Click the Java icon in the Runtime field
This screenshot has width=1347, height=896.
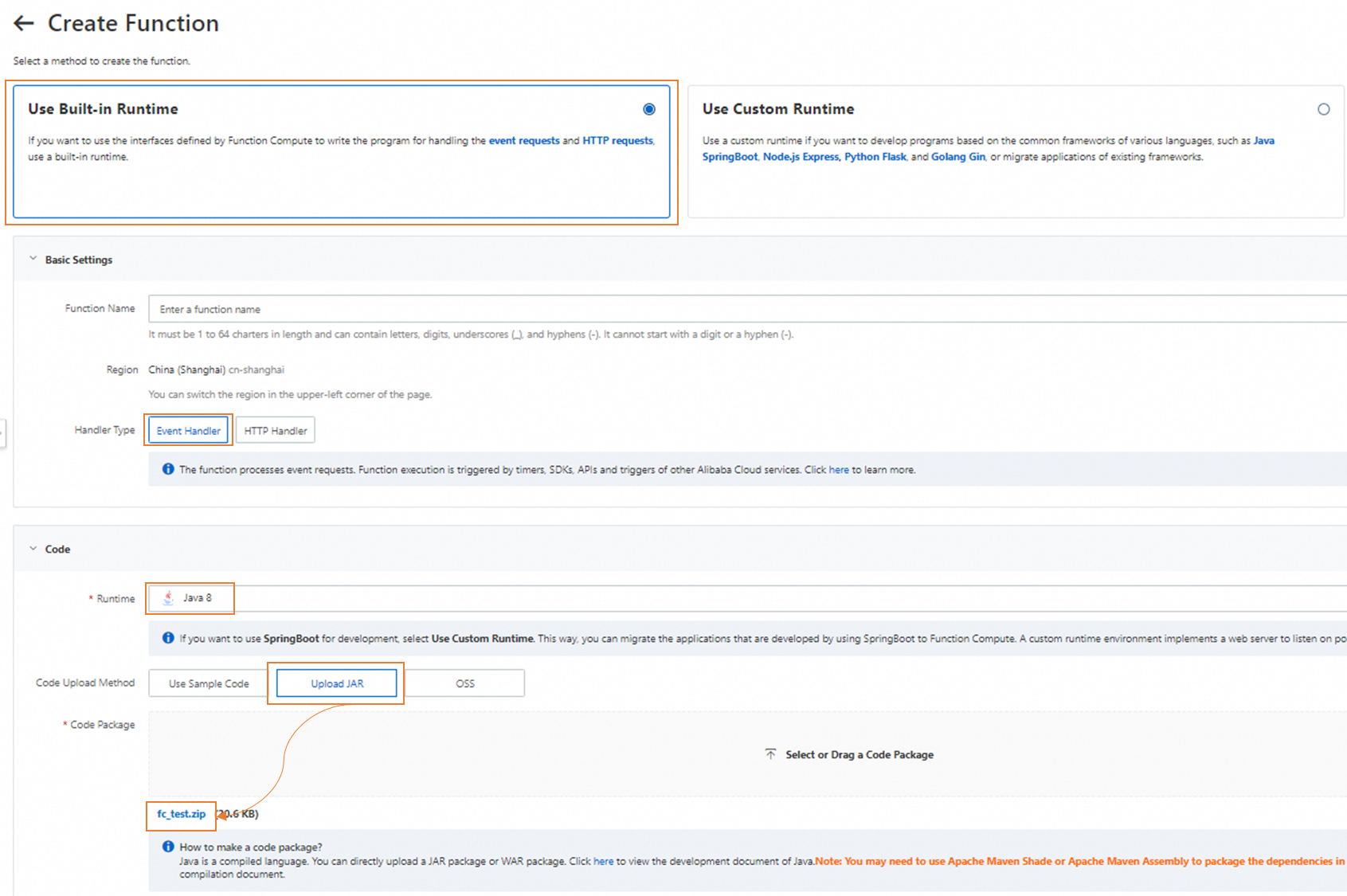pyautogui.click(x=168, y=598)
